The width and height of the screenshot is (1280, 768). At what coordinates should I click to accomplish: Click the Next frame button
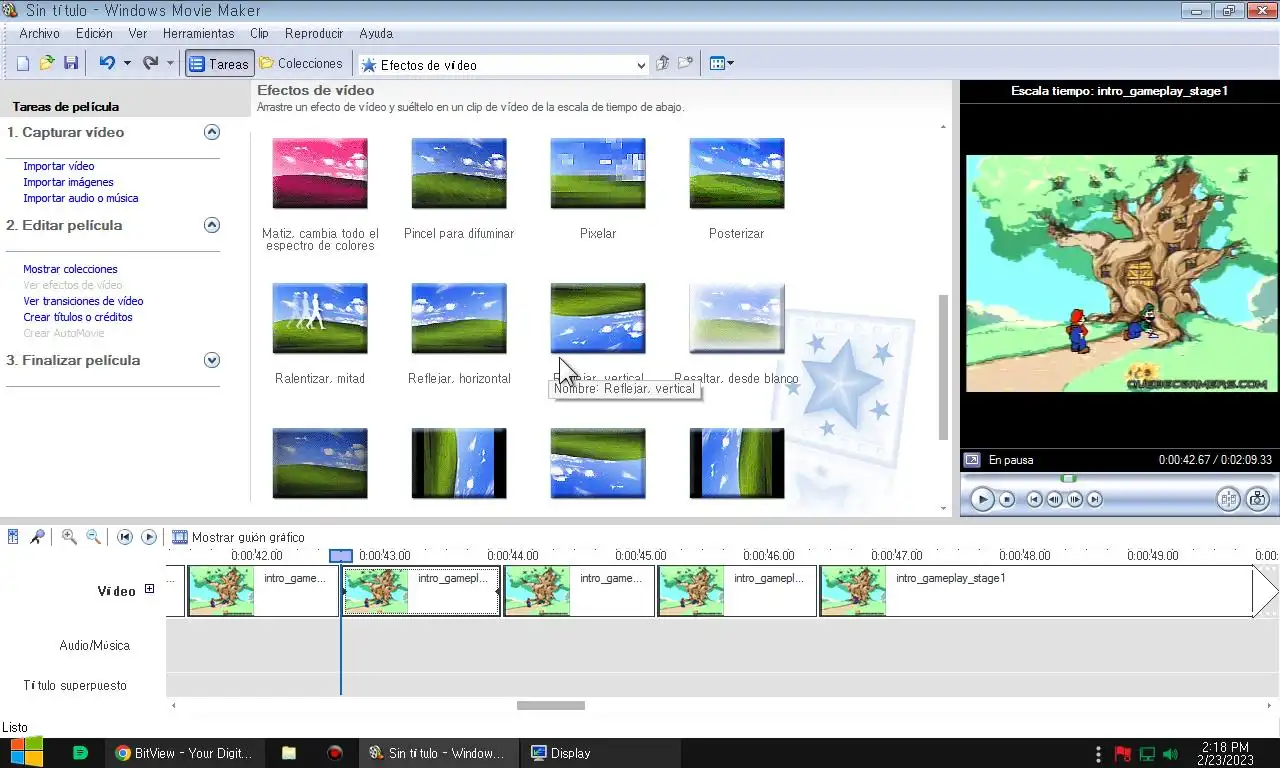(1075, 499)
